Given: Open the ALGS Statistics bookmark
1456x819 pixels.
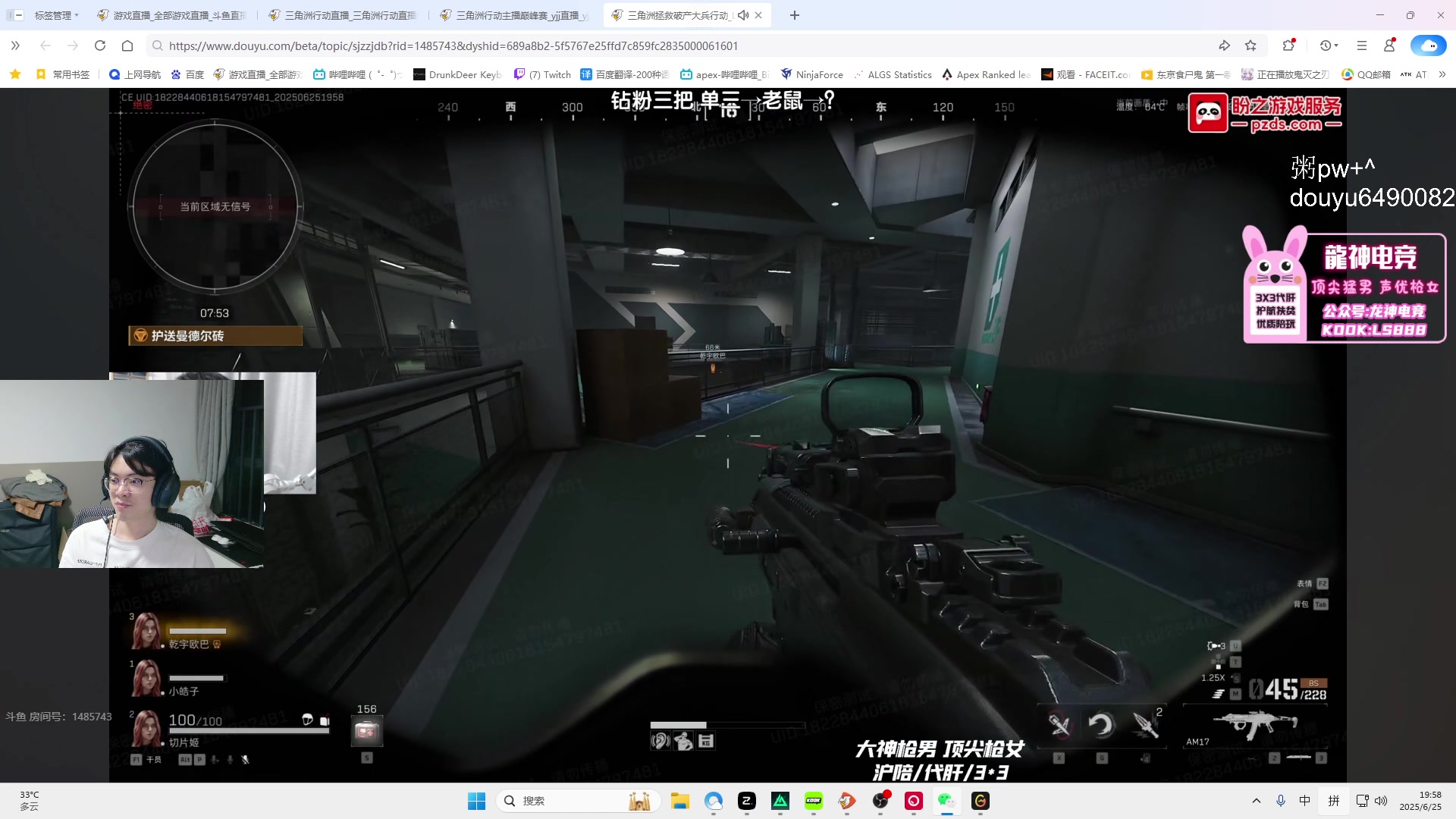Looking at the screenshot, I should click(893, 74).
